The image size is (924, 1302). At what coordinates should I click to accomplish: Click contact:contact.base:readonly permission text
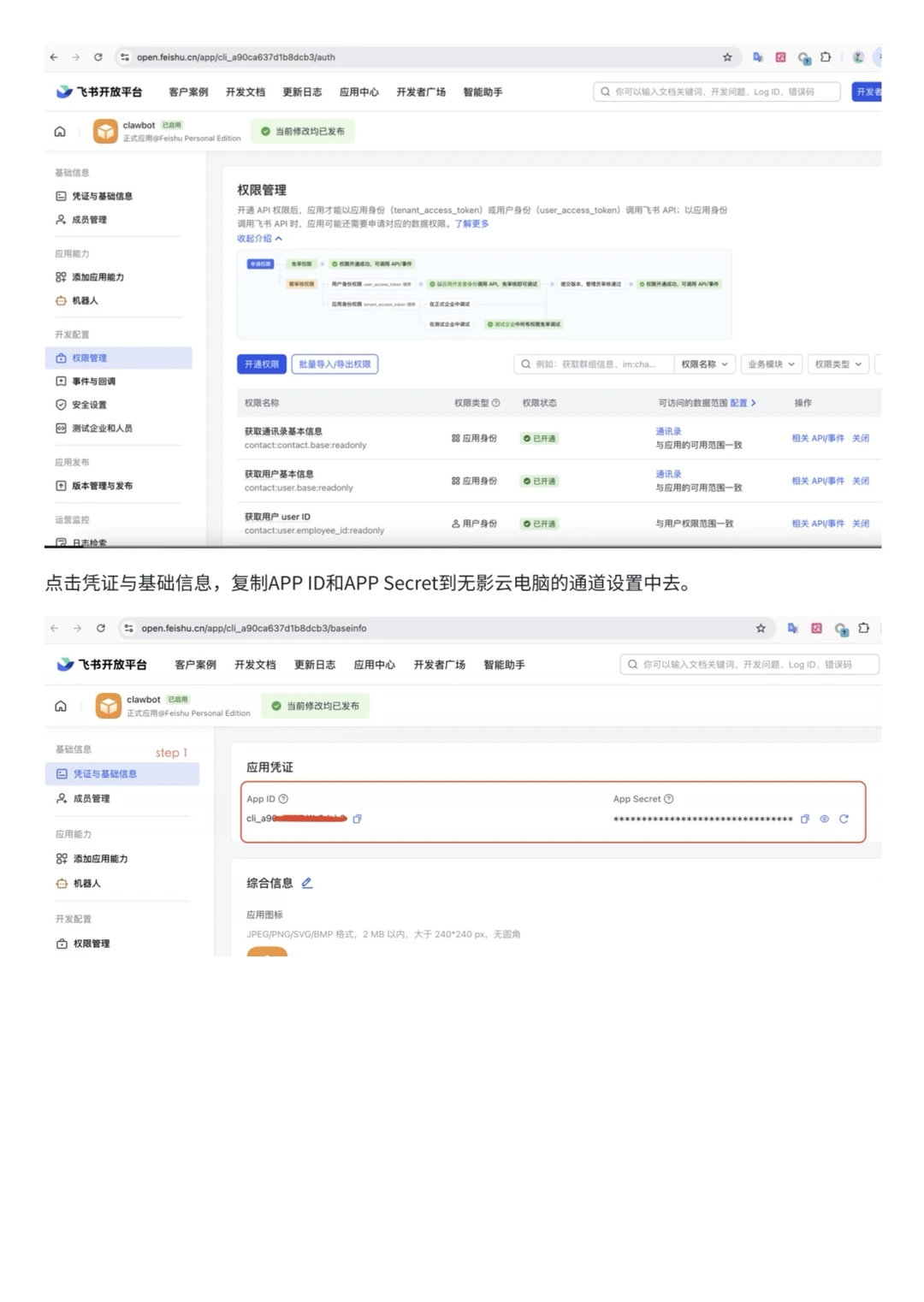click(305, 446)
